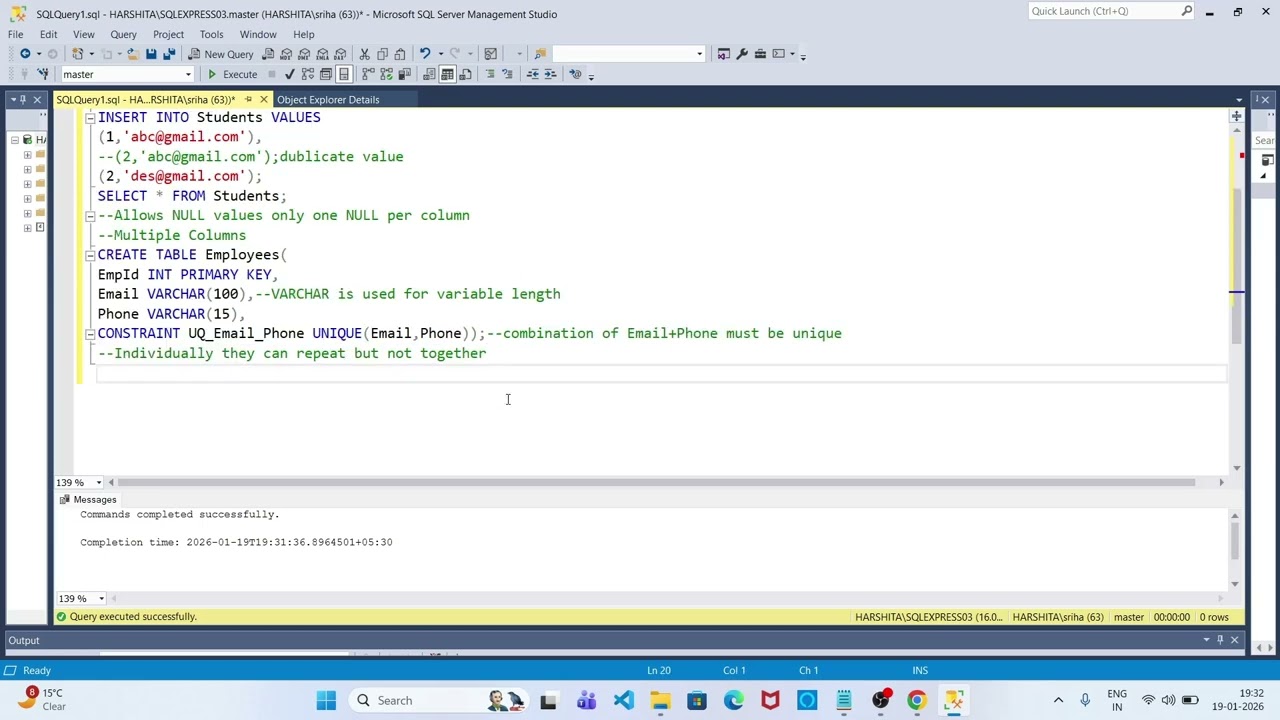The image size is (1280, 720).
Task: Send results to file icon
Action: click(465, 74)
